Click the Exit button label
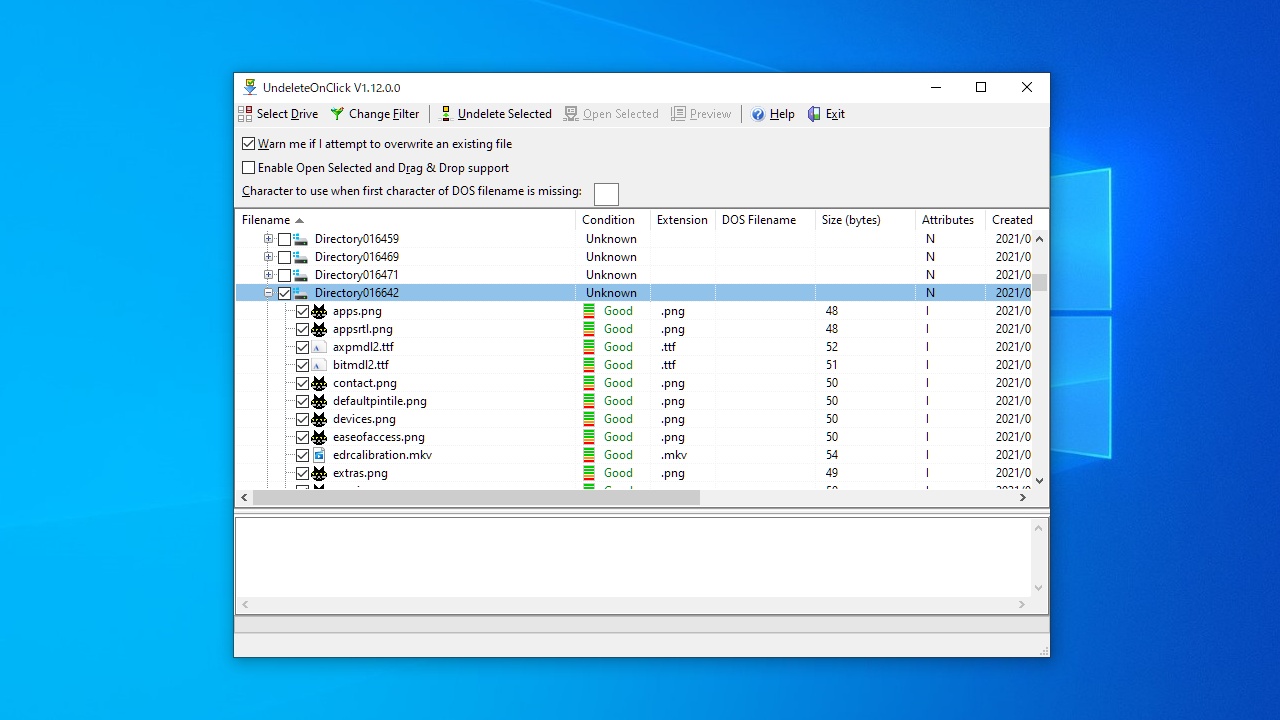This screenshot has width=1280, height=720. (x=835, y=114)
